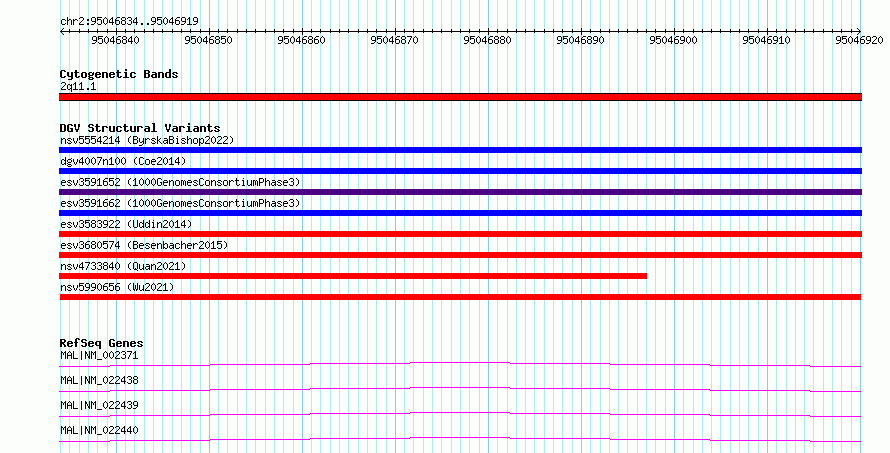
Task: Open variant nsv5554214 (ByrskaBishop2022) label
Action: (147, 140)
